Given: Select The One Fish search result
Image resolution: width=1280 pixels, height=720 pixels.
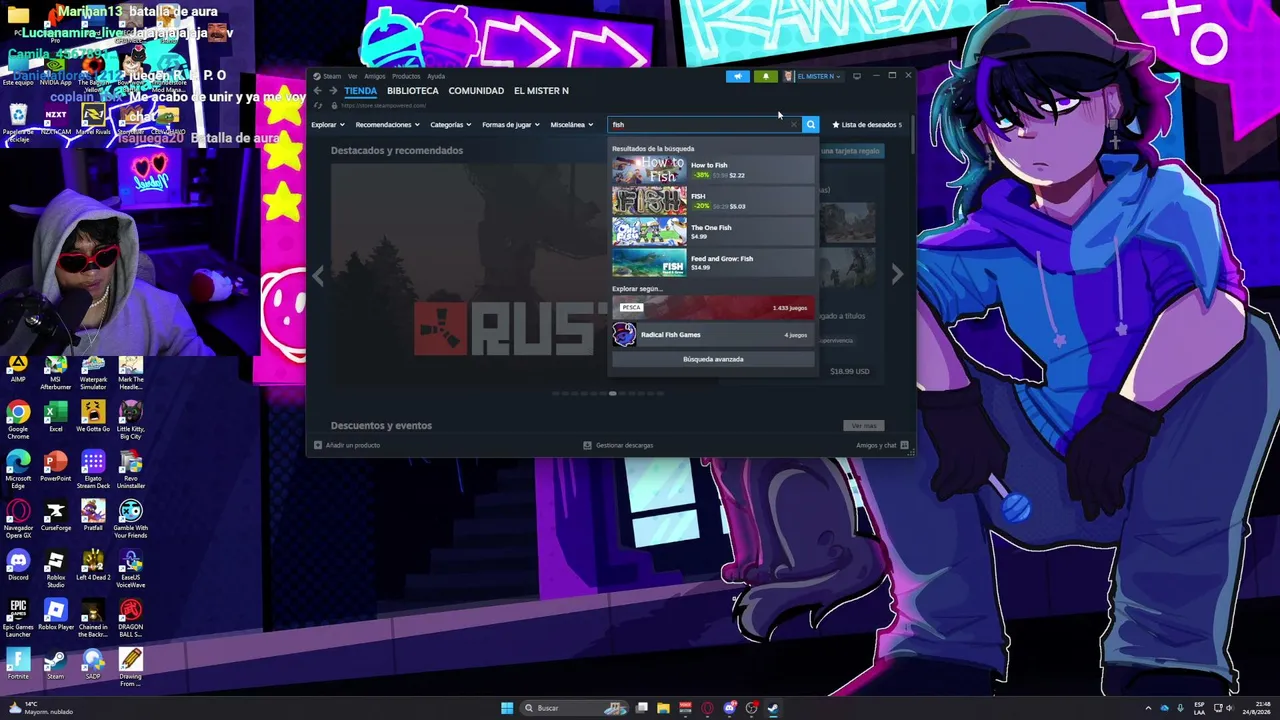Looking at the screenshot, I should click(713, 232).
